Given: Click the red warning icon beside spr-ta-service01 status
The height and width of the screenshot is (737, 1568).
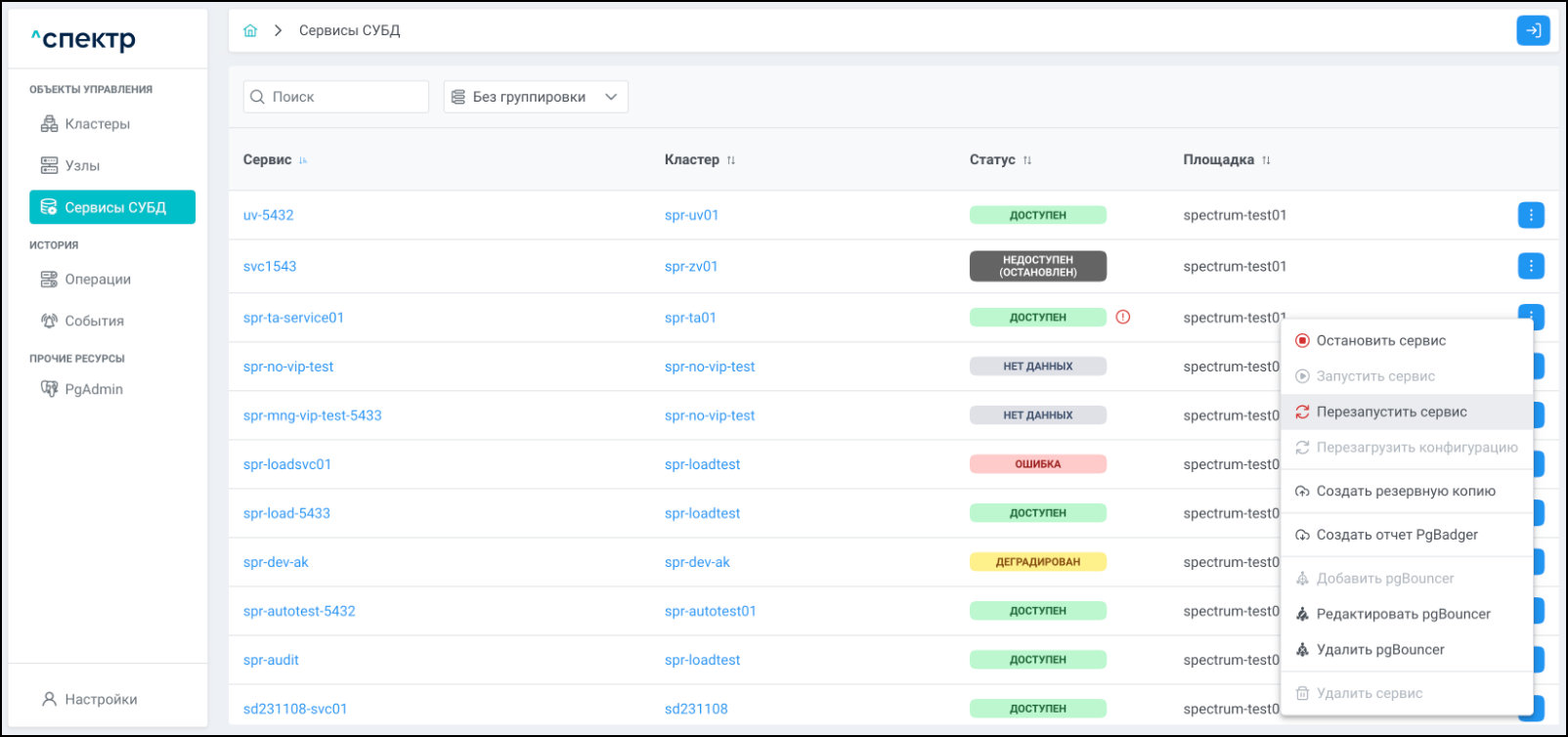Looking at the screenshot, I should click(1122, 317).
